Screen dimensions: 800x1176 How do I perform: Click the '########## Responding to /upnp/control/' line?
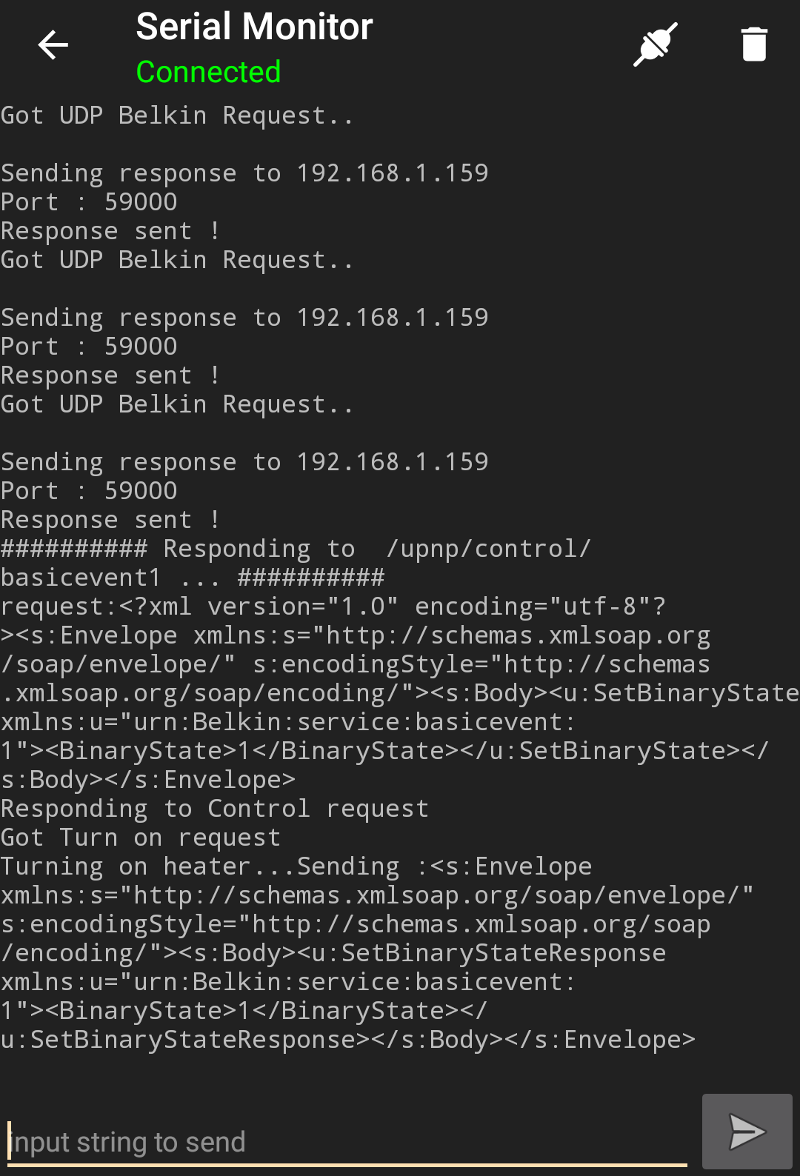296,549
